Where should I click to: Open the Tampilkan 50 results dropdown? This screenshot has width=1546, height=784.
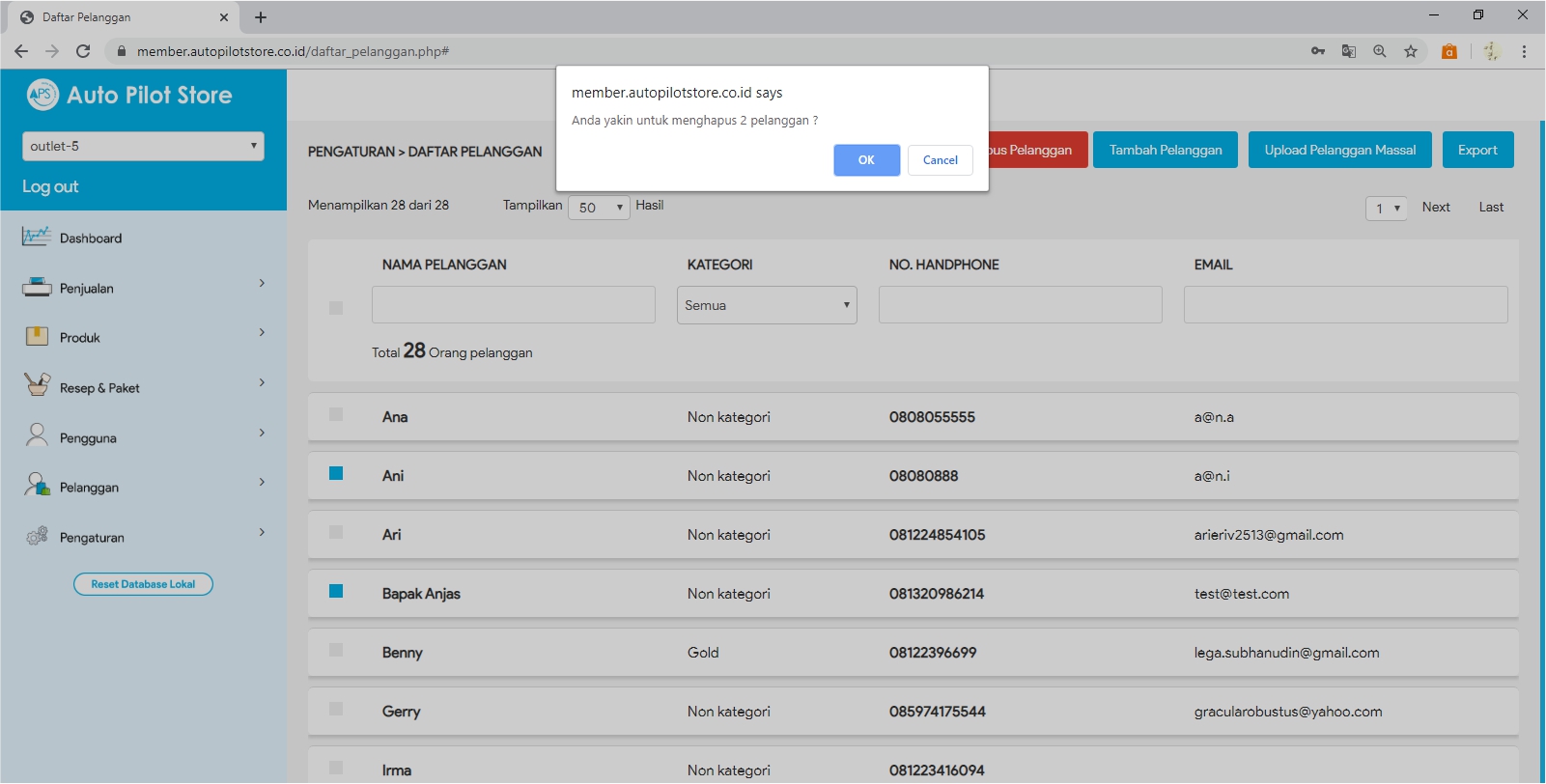(x=599, y=208)
